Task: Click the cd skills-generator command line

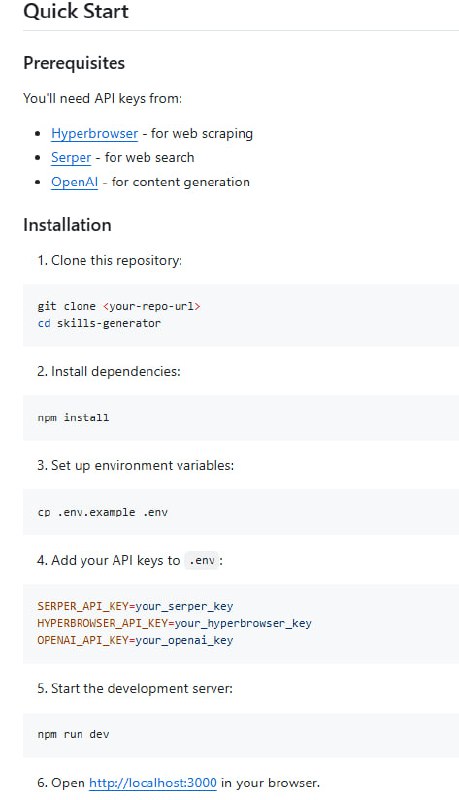Action: (99, 323)
